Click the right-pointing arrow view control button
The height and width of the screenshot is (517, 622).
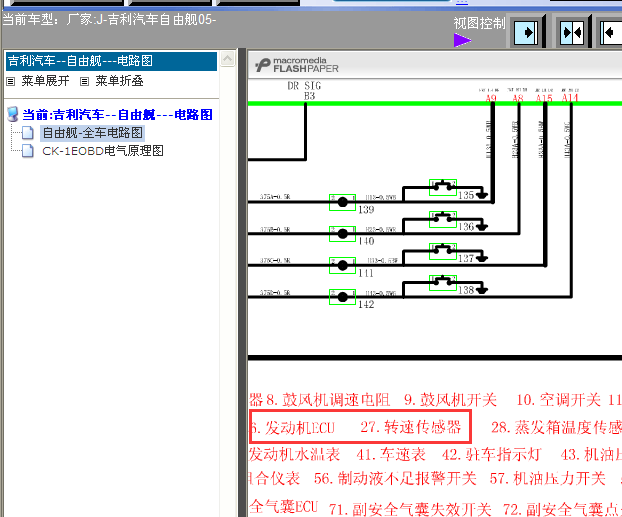tap(526, 32)
